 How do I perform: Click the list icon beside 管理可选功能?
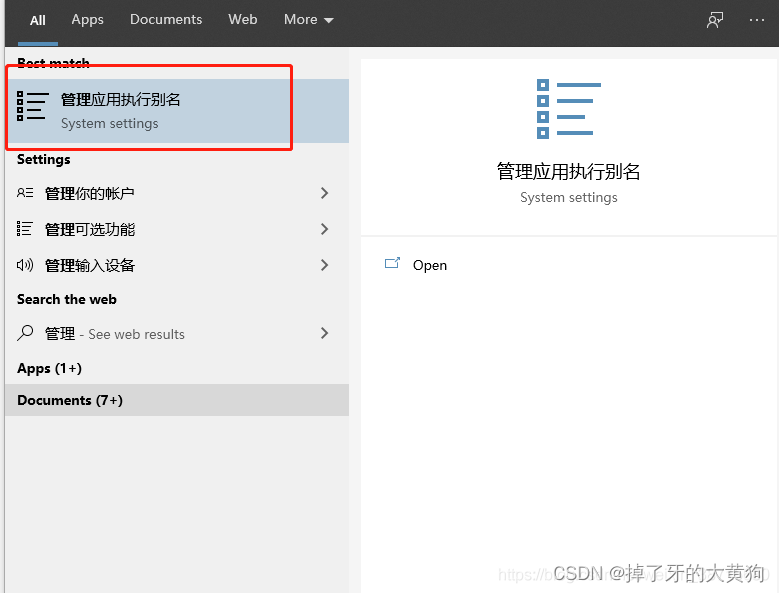click(x=24, y=228)
